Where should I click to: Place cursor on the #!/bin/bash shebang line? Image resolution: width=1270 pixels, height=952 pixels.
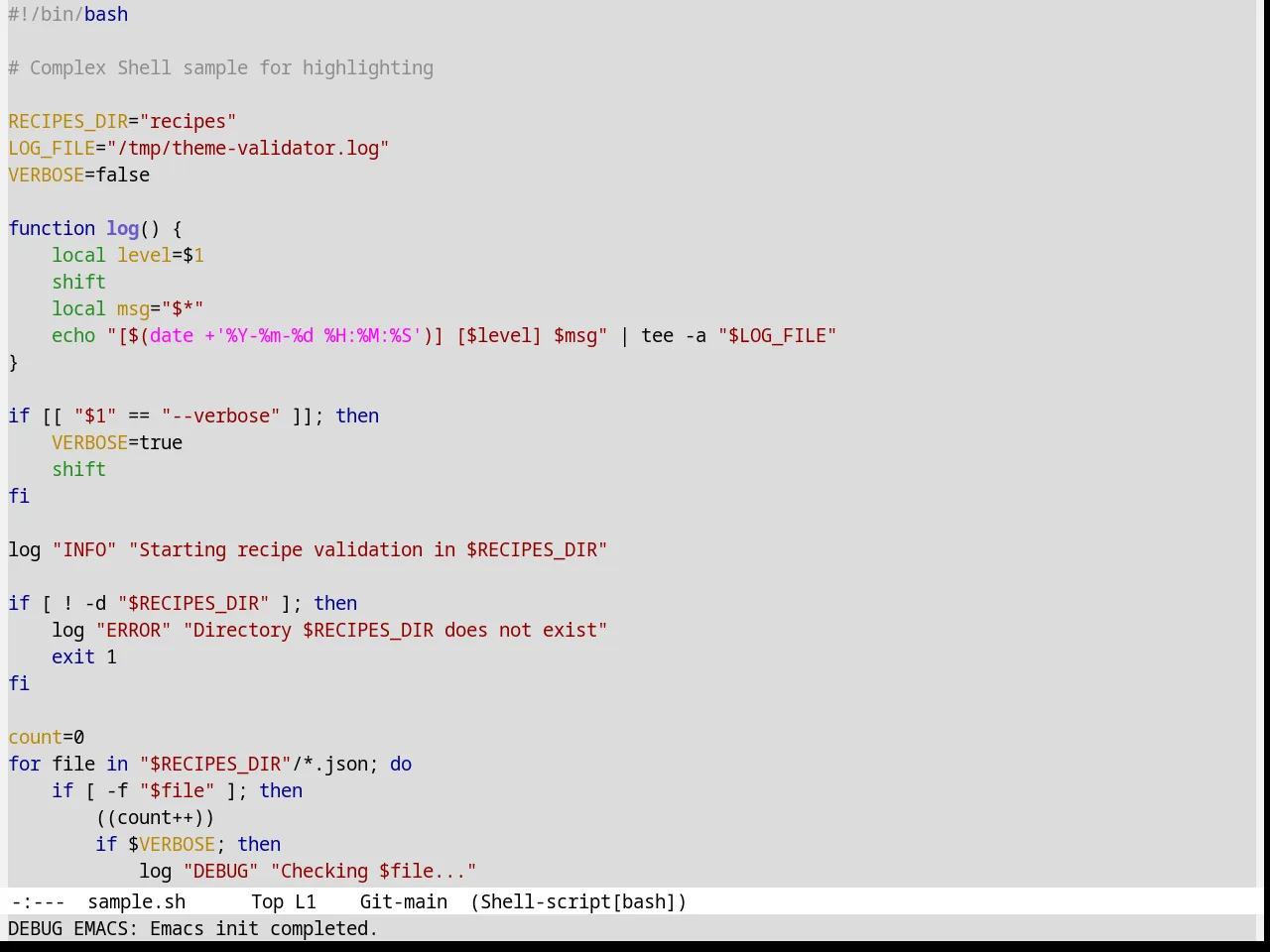tap(68, 15)
